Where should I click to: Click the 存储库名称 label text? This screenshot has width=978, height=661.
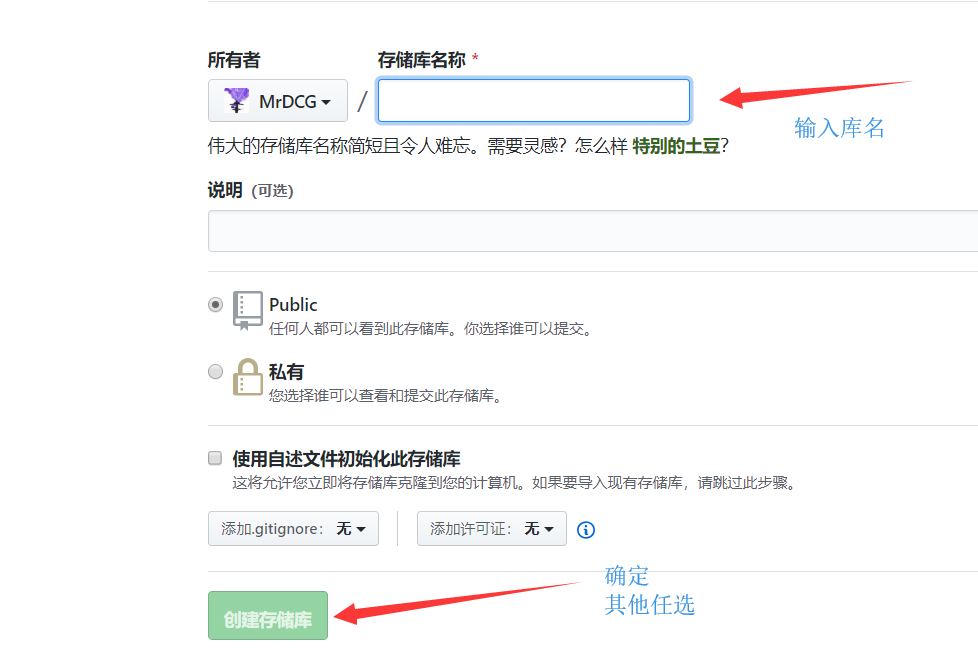[420, 59]
